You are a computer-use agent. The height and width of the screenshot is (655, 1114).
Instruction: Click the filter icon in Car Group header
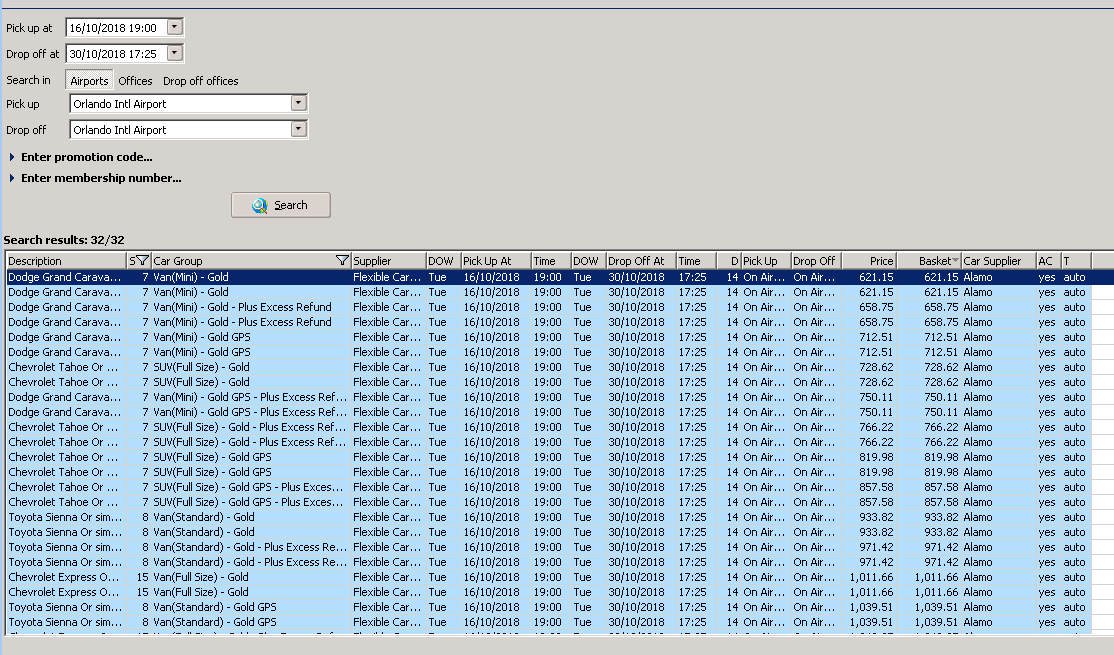point(342,261)
